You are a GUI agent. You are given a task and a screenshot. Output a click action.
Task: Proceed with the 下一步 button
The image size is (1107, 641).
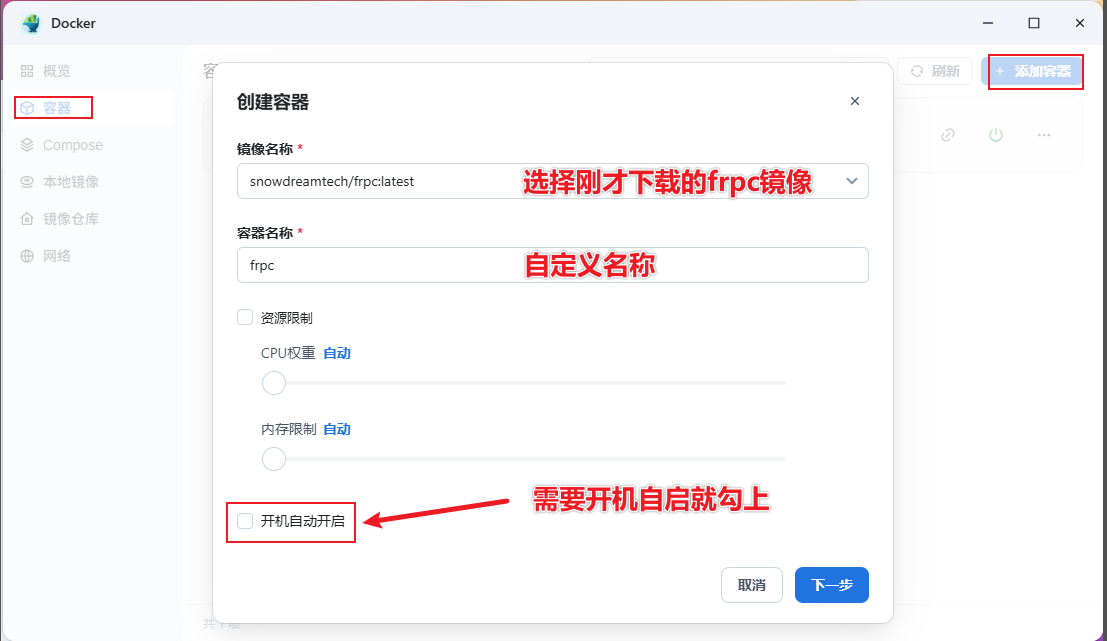click(x=832, y=585)
